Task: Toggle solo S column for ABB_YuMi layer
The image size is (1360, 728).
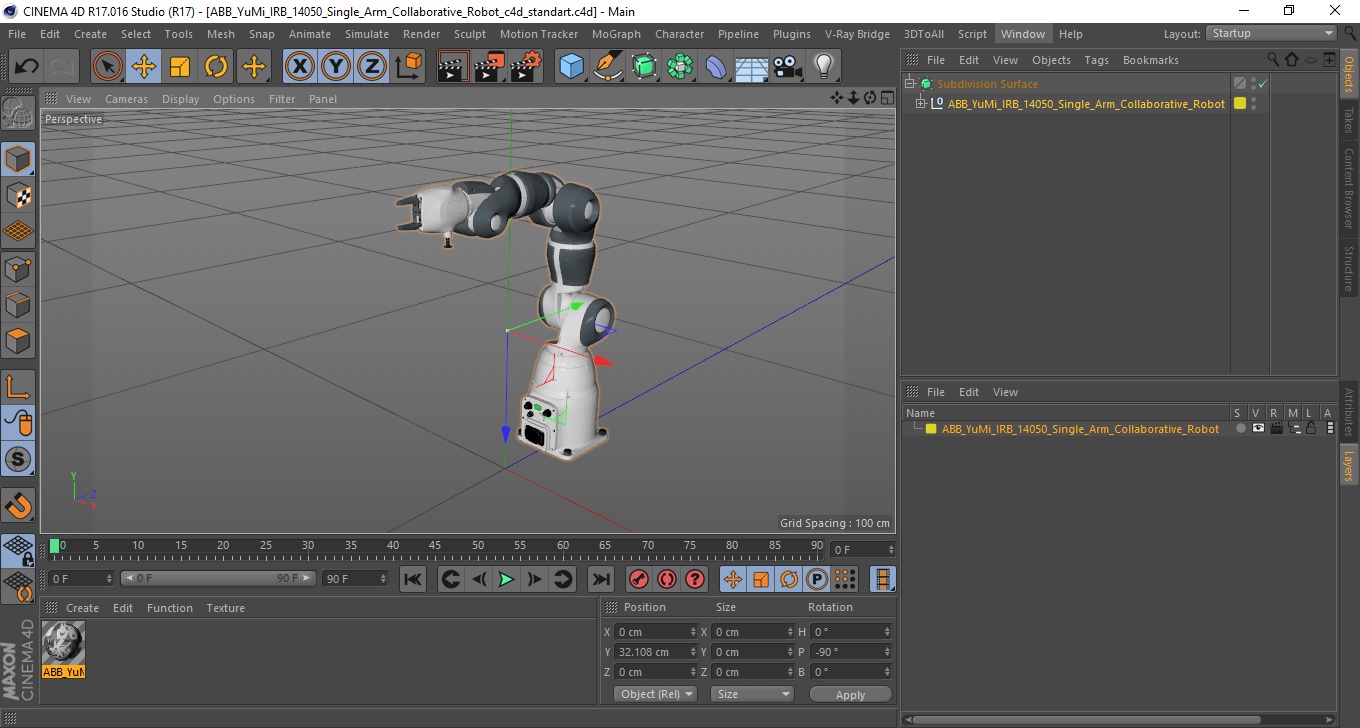Action: coord(1241,429)
